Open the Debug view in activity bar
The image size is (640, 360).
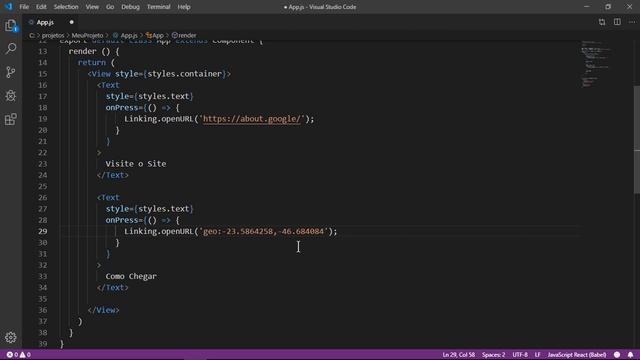[x=11, y=96]
